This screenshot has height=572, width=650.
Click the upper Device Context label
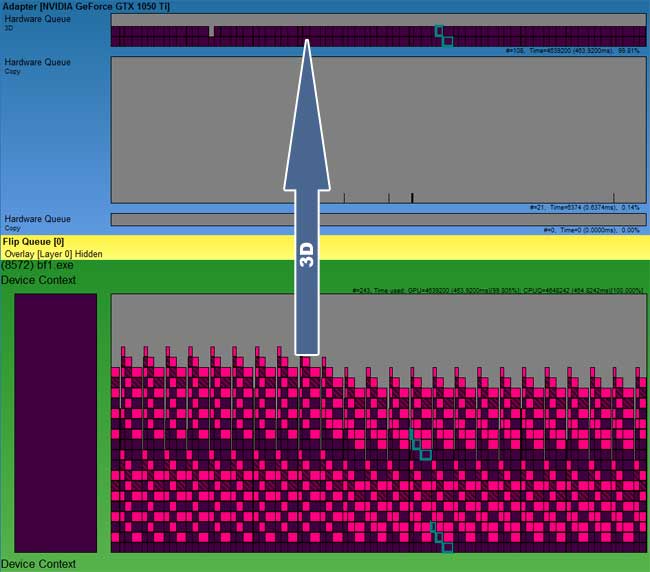click(x=38, y=280)
